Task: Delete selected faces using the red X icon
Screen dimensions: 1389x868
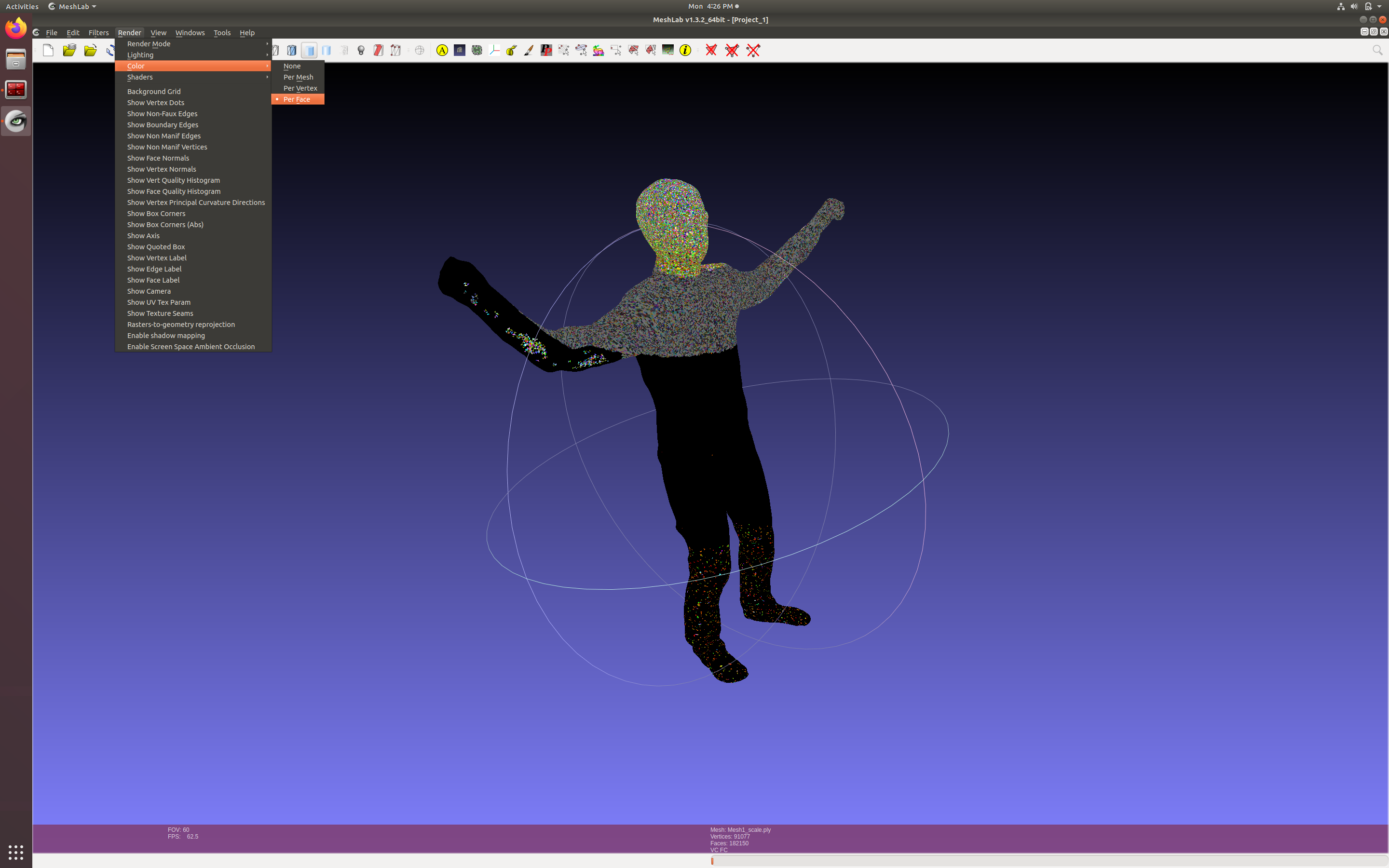Action: [x=711, y=51]
